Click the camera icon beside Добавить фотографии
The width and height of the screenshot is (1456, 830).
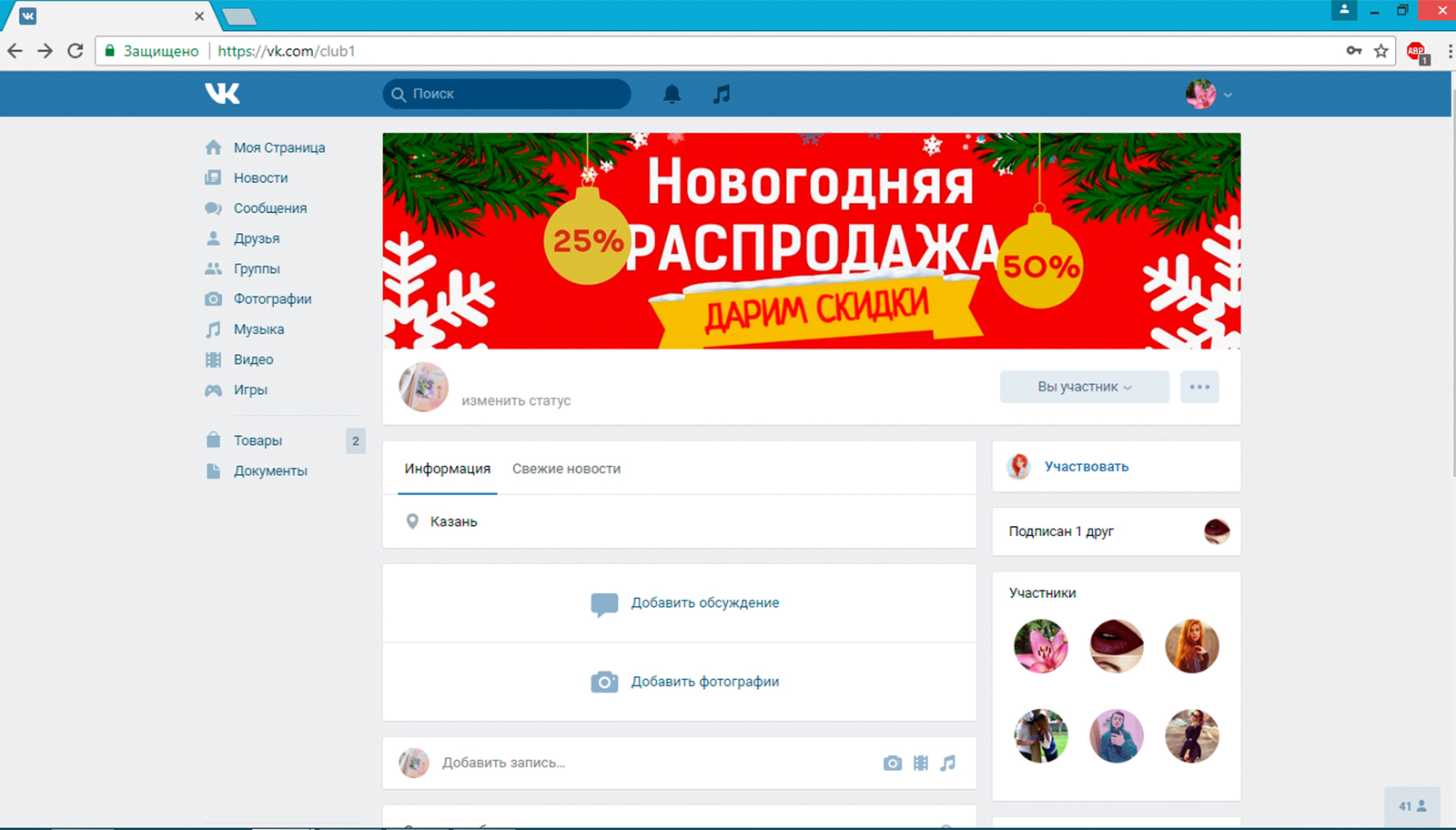[x=604, y=682]
